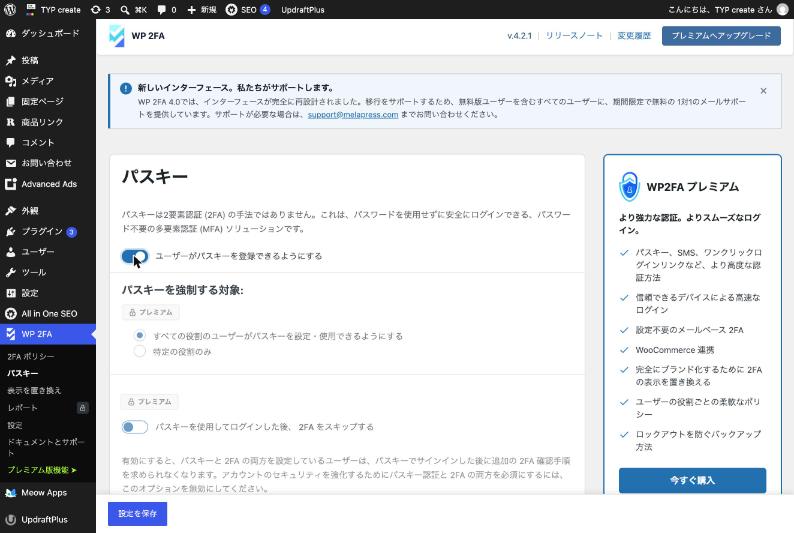Click the コメント speech bubble icon in sidebar

tap(11, 143)
